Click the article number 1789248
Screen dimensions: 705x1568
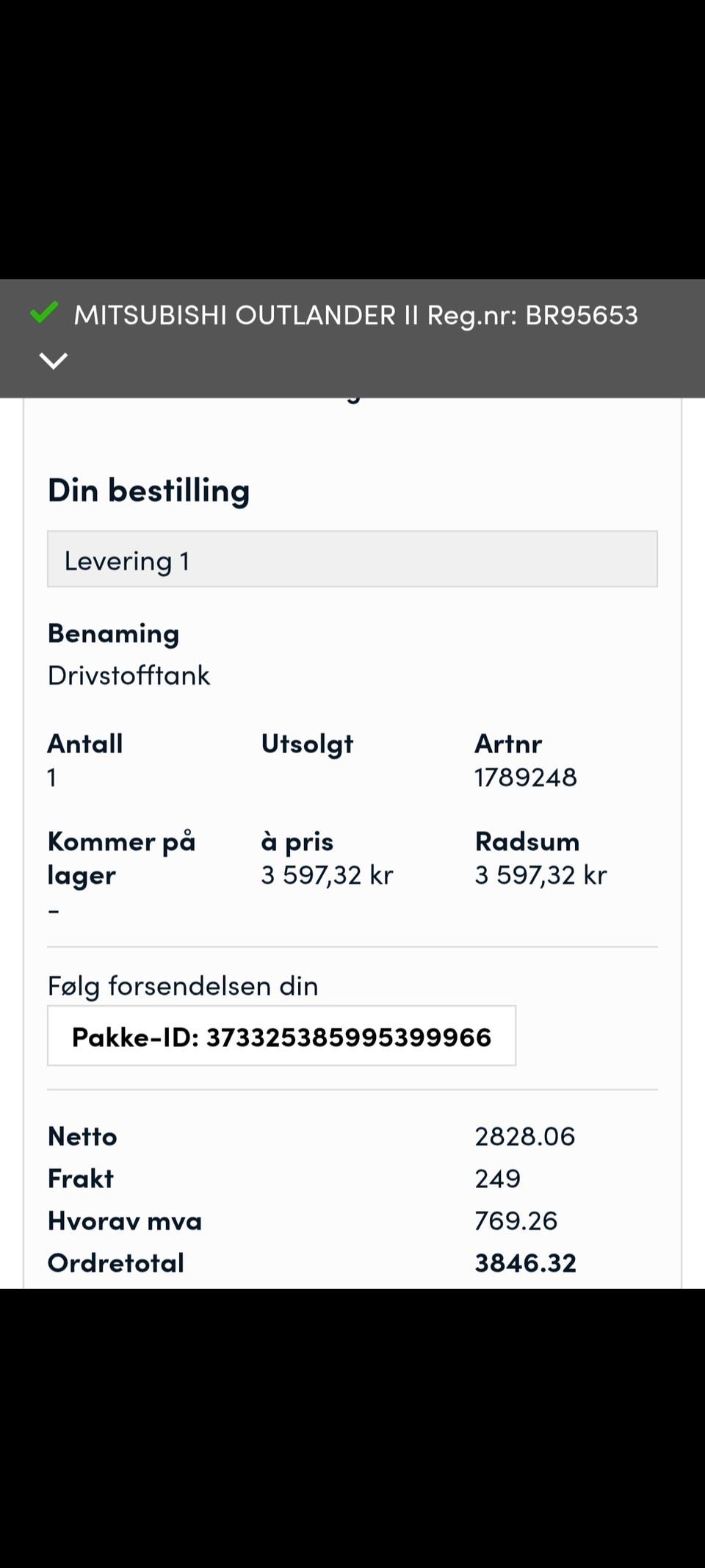[526, 777]
